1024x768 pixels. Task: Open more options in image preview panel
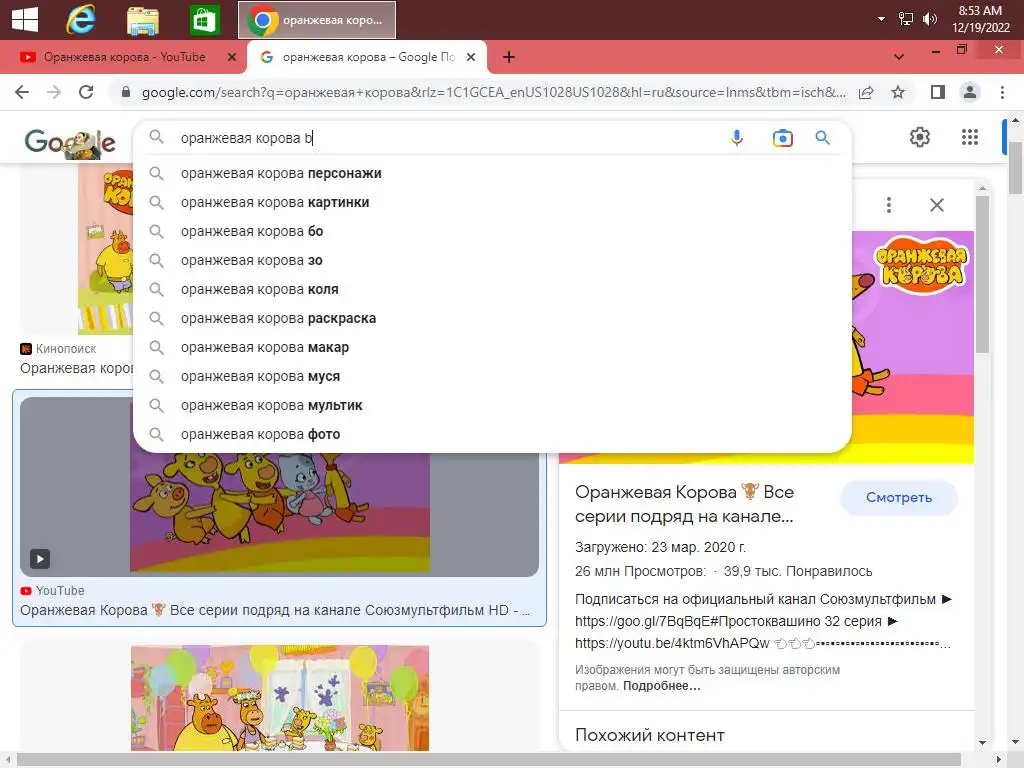[x=889, y=205]
